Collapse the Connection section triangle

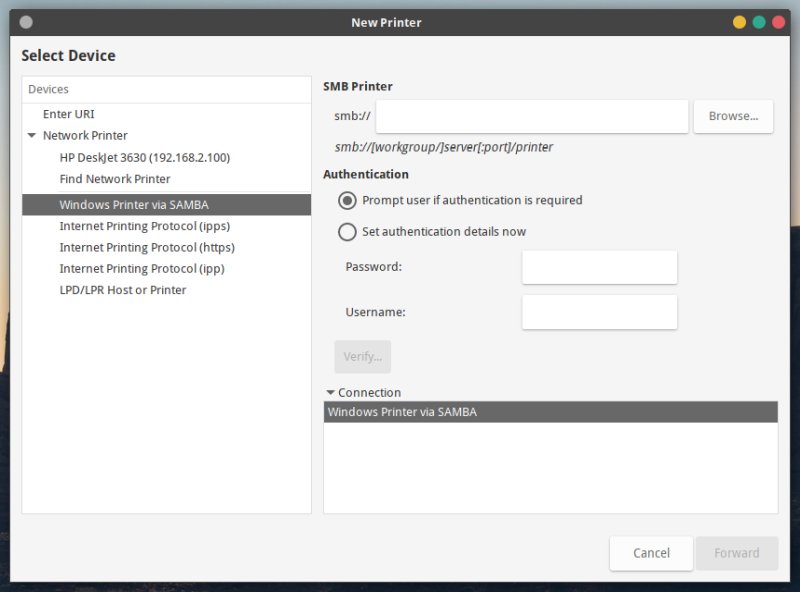[x=330, y=393]
